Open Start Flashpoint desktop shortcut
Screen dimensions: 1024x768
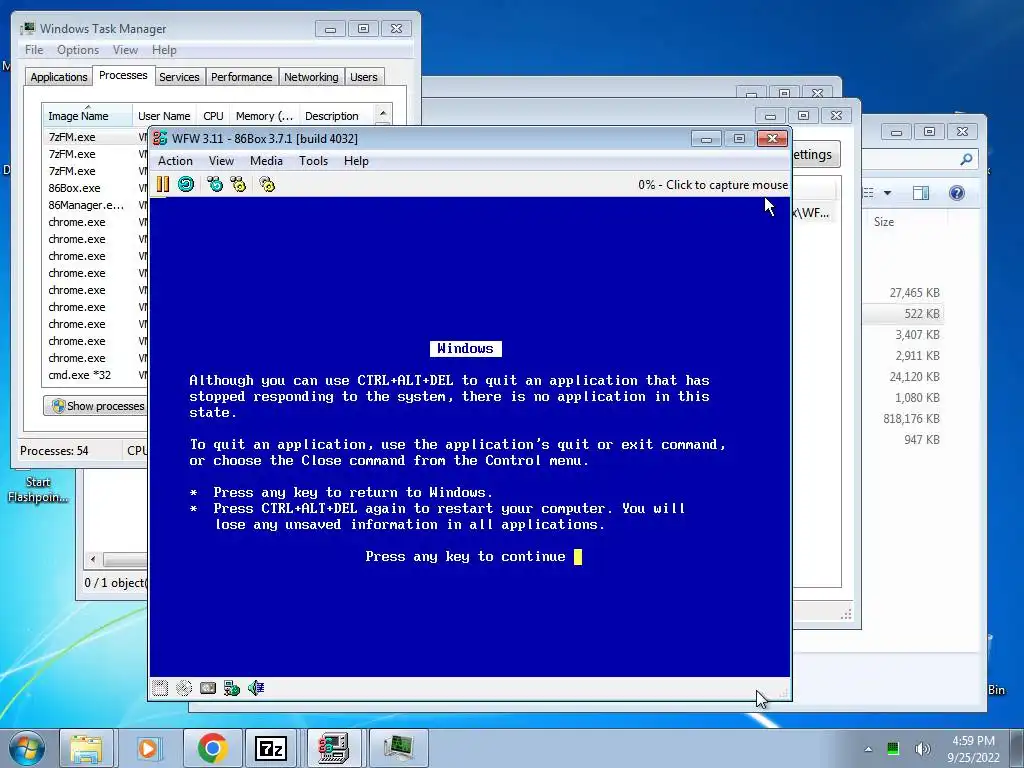37,488
